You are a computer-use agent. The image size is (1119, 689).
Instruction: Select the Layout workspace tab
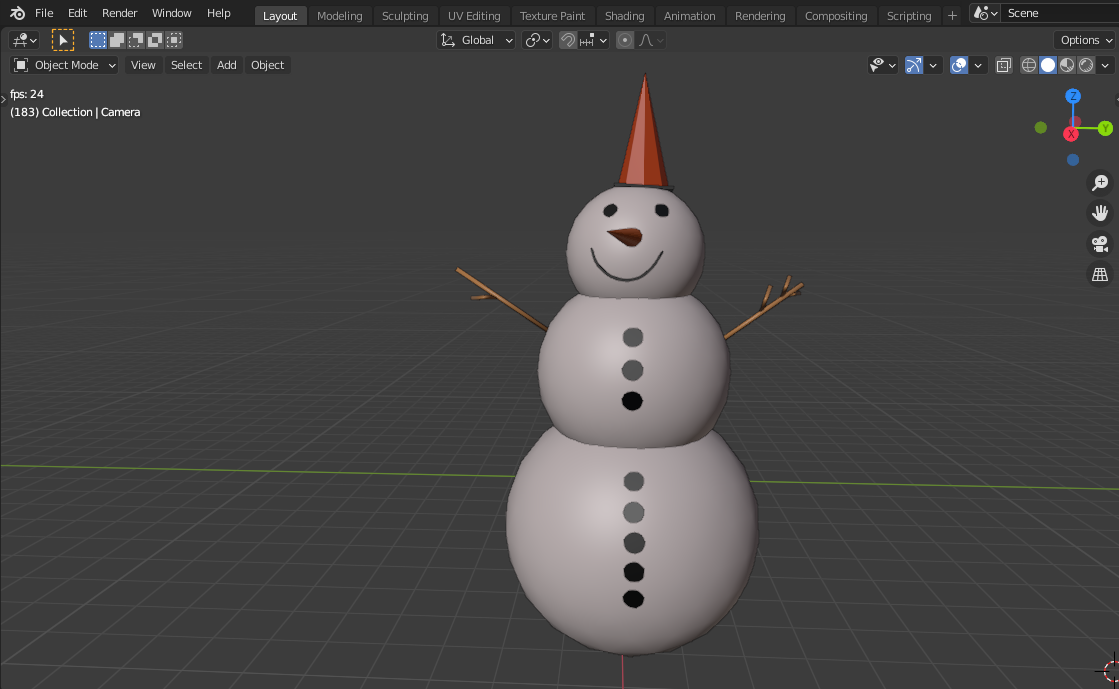pos(280,16)
